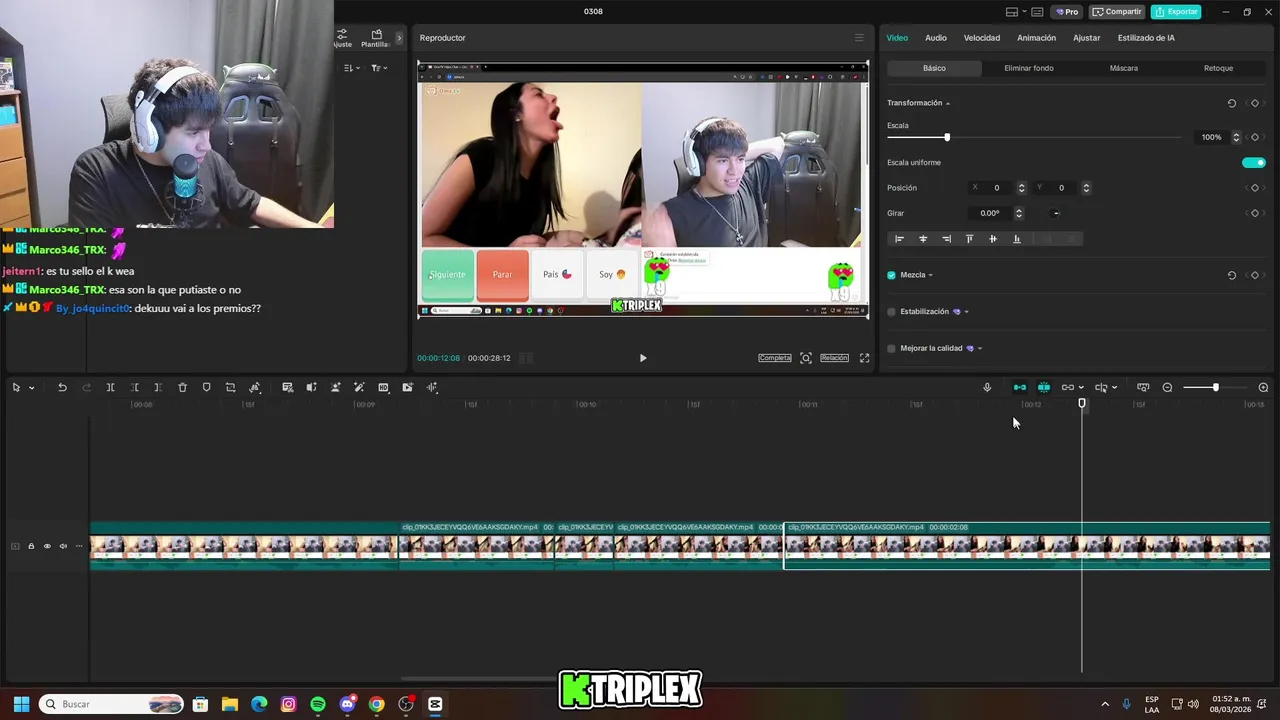This screenshot has height=720, width=1280.
Task: Select the Máscara sub-tab
Action: pos(1123,68)
